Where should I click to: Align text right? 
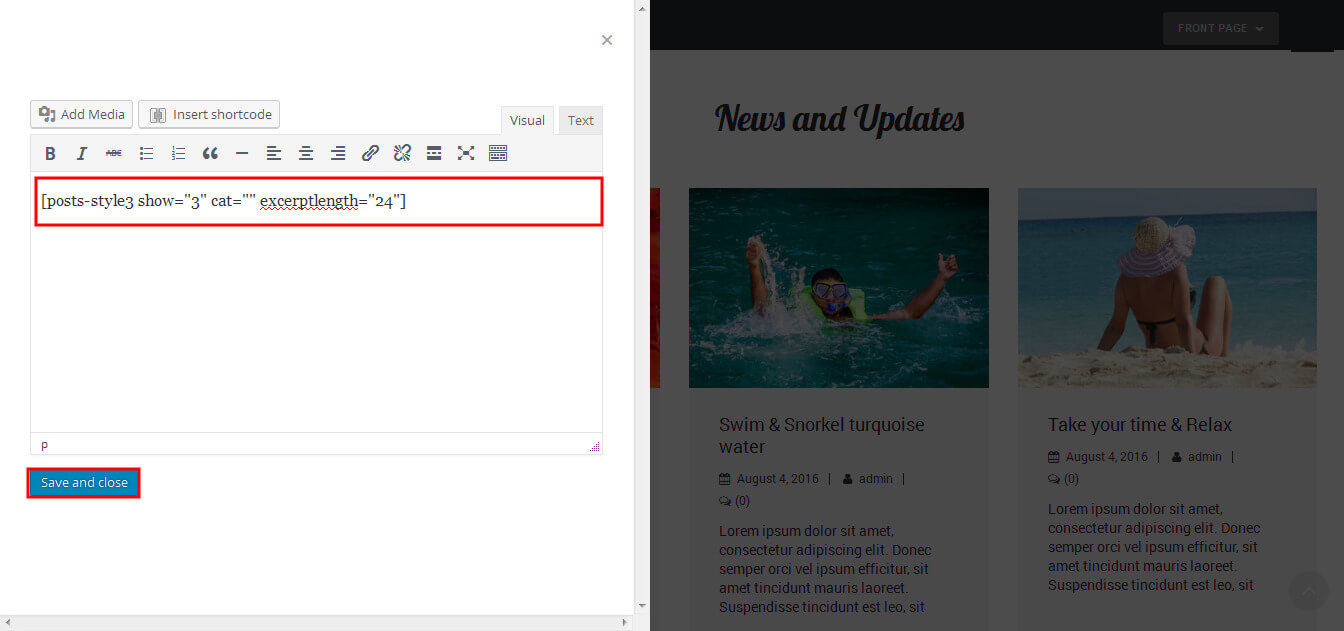(x=338, y=153)
